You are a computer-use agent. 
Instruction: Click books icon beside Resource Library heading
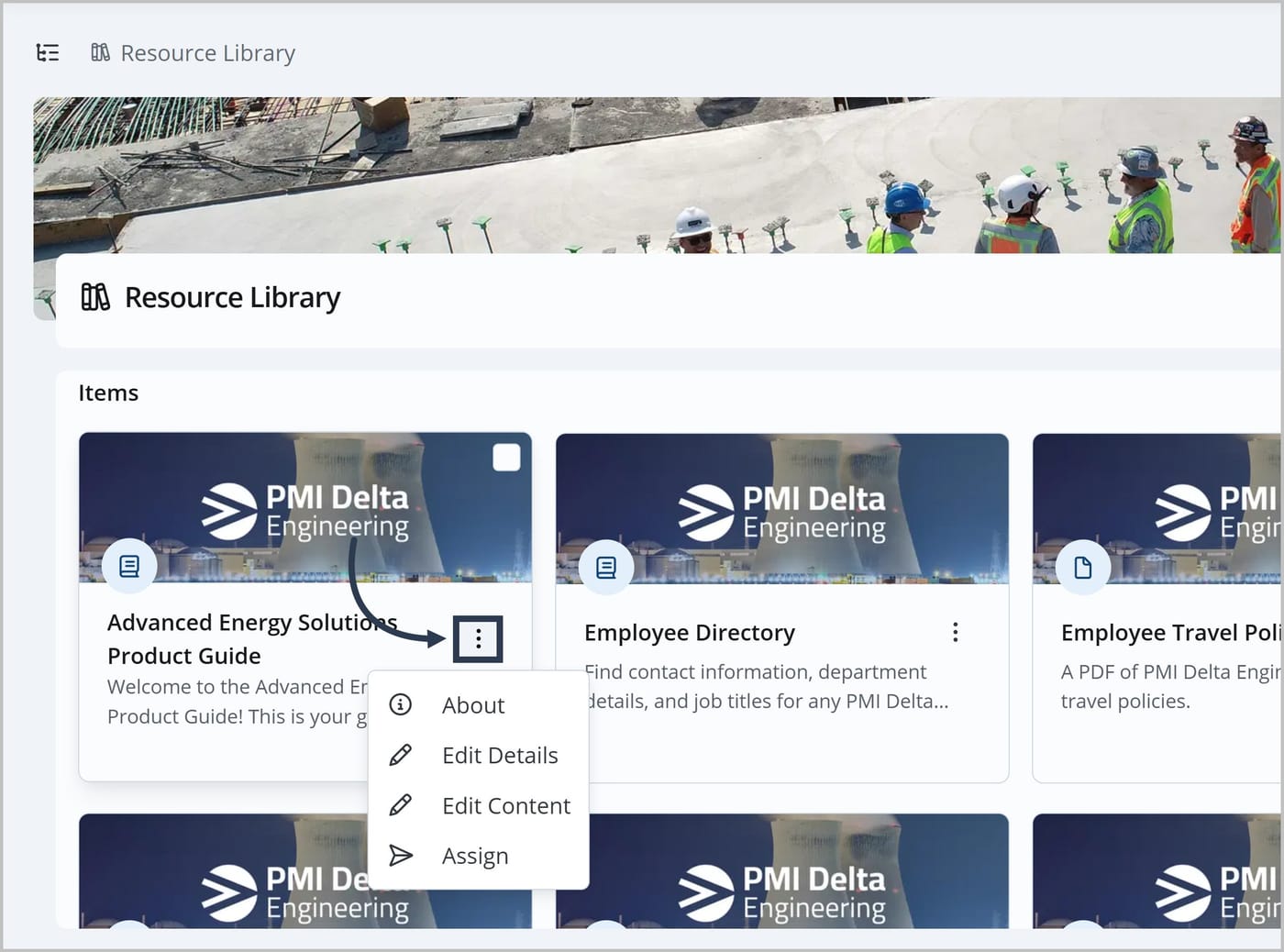pos(95,297)
